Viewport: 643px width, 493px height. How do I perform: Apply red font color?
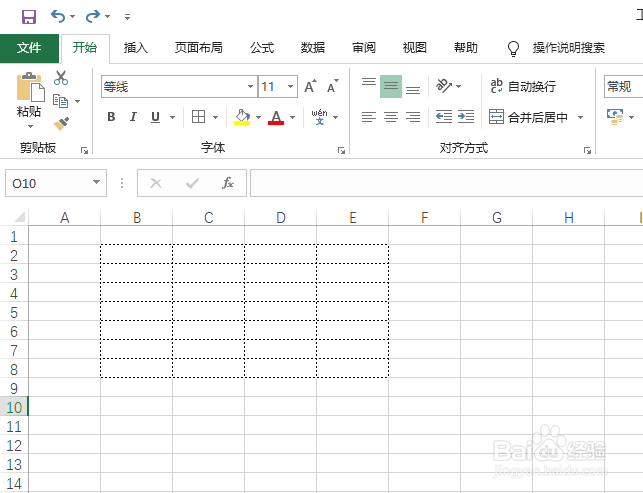pyautogui.click(x=276, y=117)
